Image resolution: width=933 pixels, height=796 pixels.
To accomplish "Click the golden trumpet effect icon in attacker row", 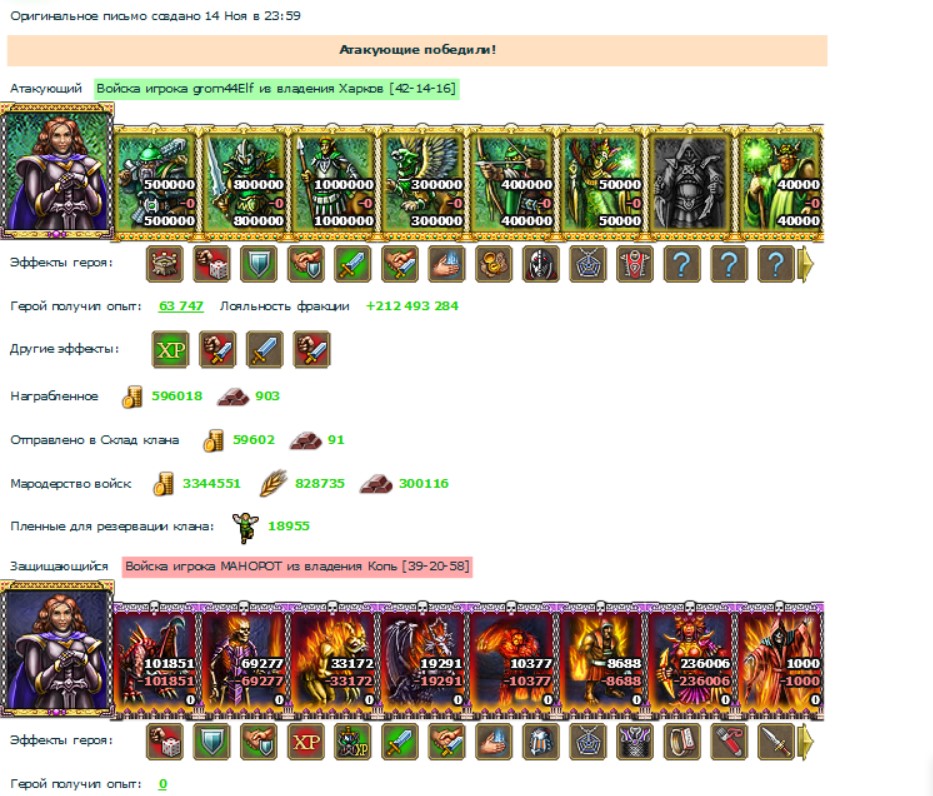I will click(494, 264).
